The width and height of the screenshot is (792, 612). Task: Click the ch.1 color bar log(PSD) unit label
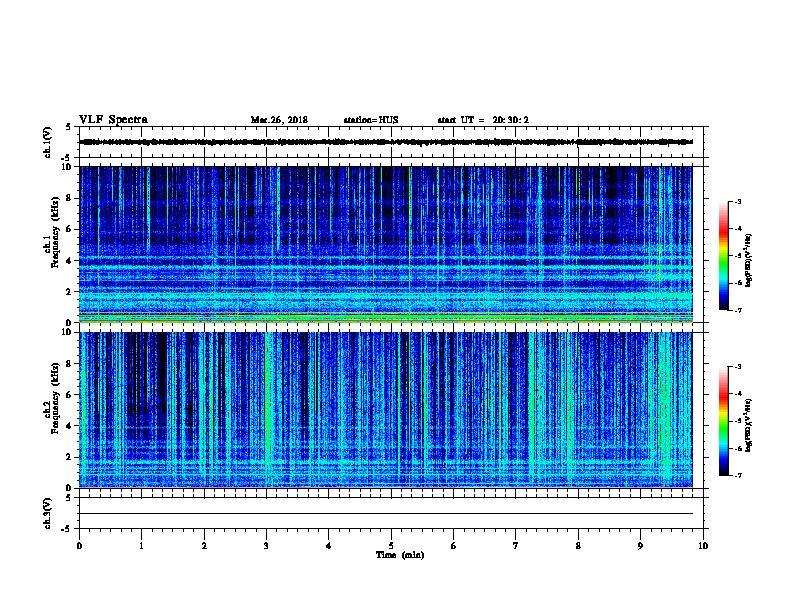(x=749, y=260)
